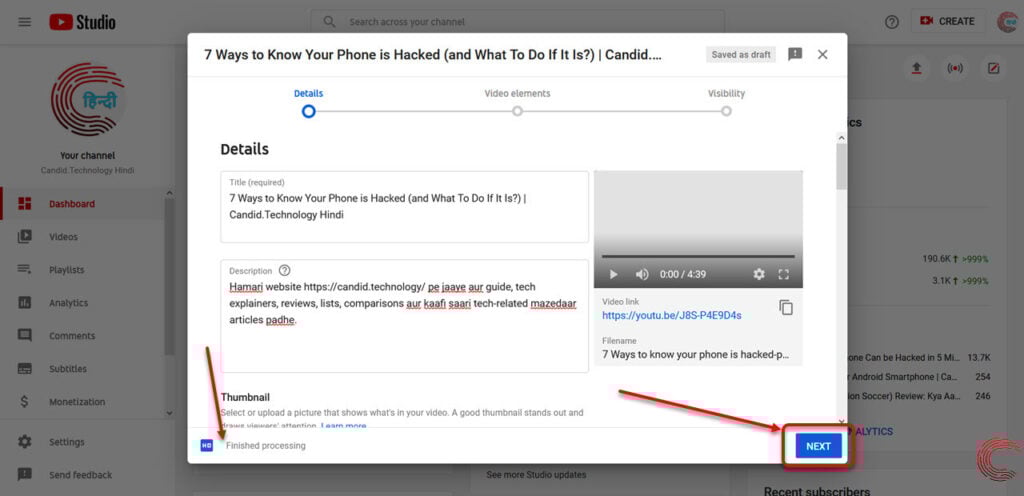Click the Your channel label
The image size is (1024, 496).
click(88, 155)
